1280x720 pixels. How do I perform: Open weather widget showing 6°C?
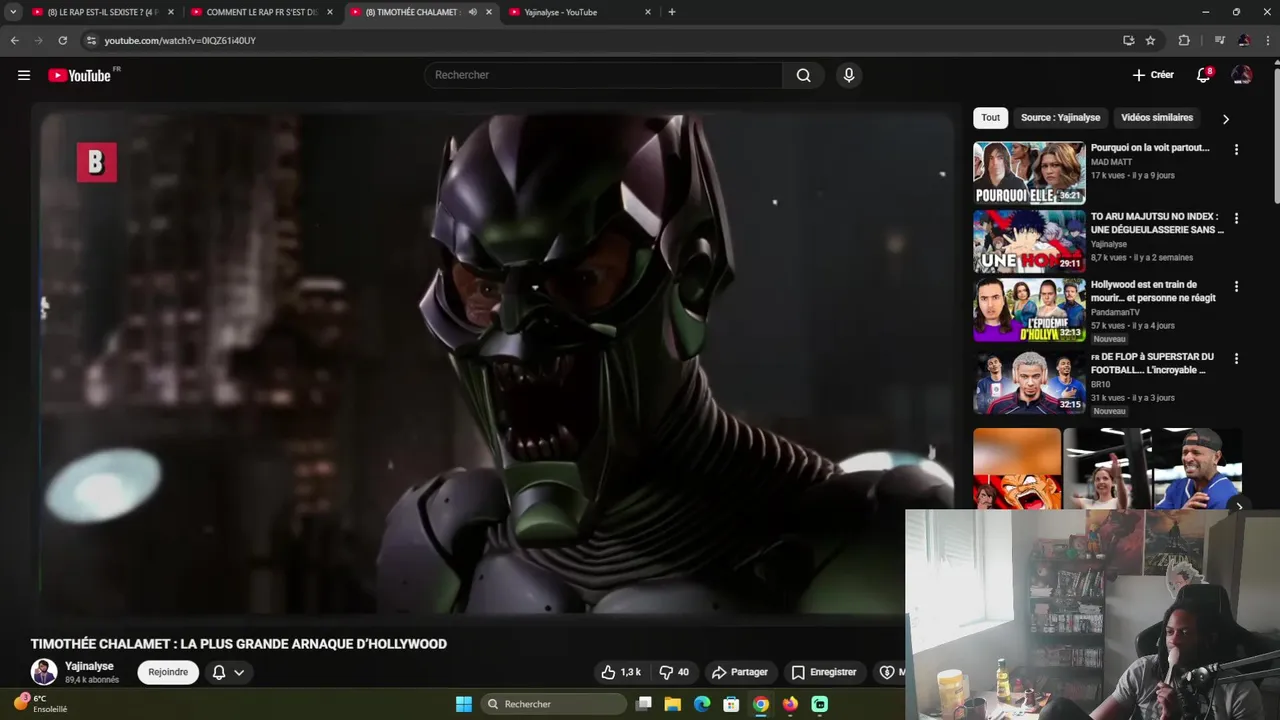coord(40,704)
